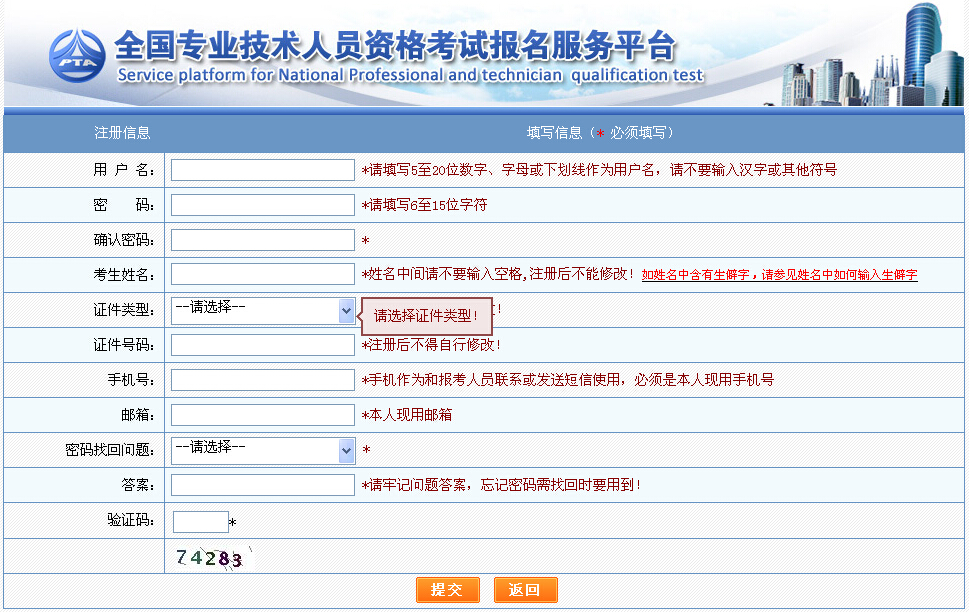969x613 pixels.
Task: Click the candidate name (考生姓名) field
Action: [262, 274]
